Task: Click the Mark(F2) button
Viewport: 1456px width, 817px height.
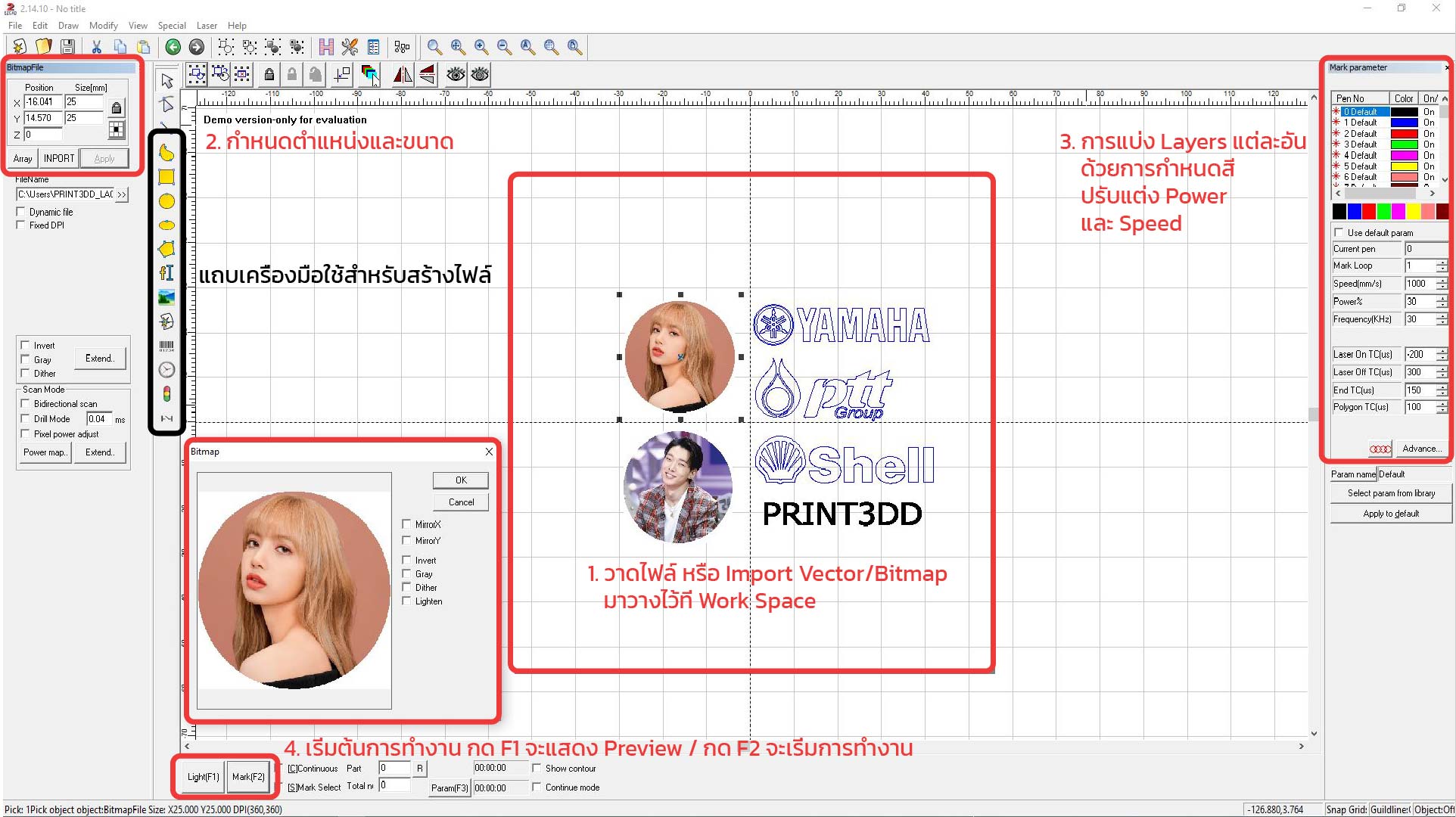Action: [248, 777]
